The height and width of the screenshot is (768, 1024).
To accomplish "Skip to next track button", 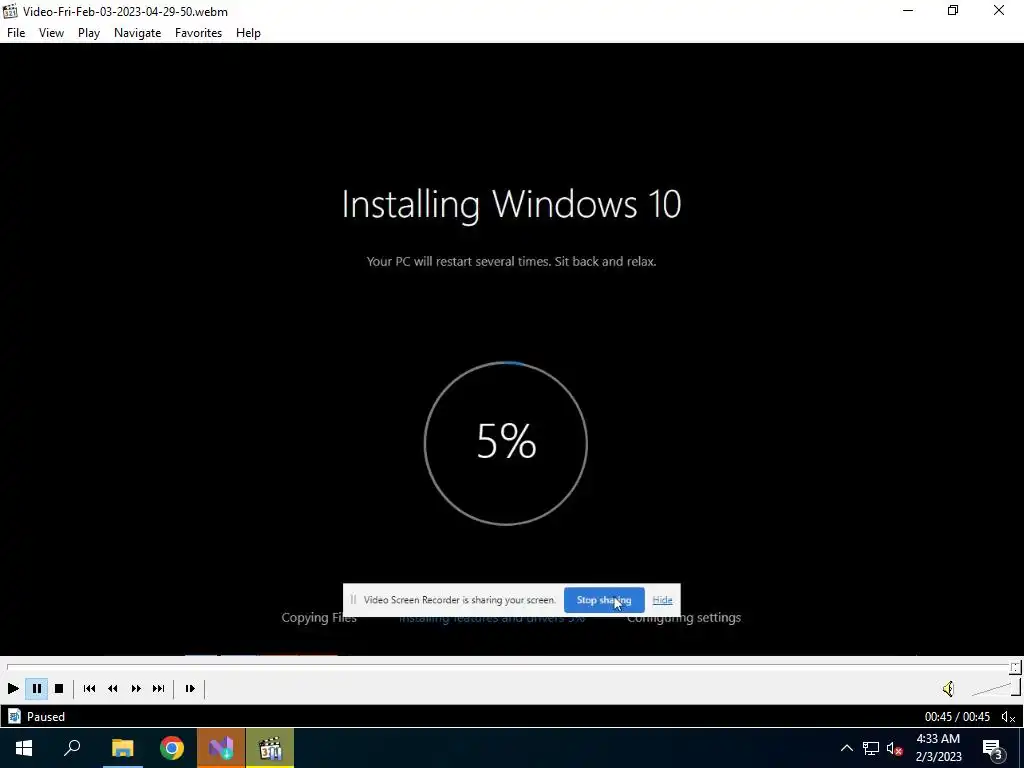I will [158, 688].
